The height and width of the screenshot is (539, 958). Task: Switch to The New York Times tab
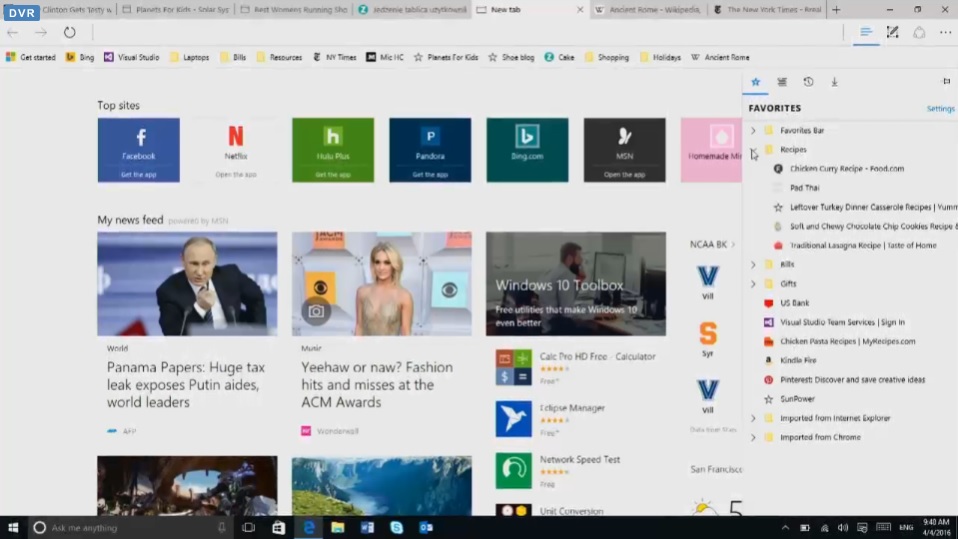766,10
